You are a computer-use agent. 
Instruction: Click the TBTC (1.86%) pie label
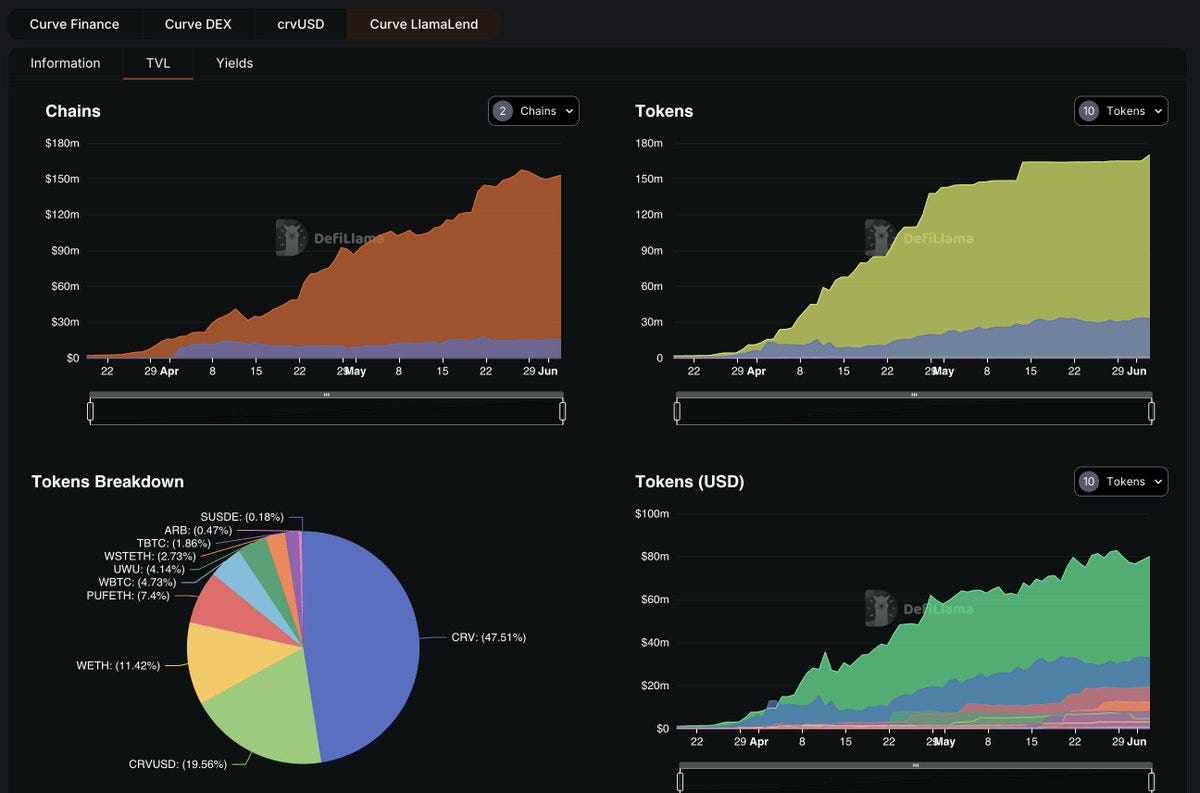point(174,543)
